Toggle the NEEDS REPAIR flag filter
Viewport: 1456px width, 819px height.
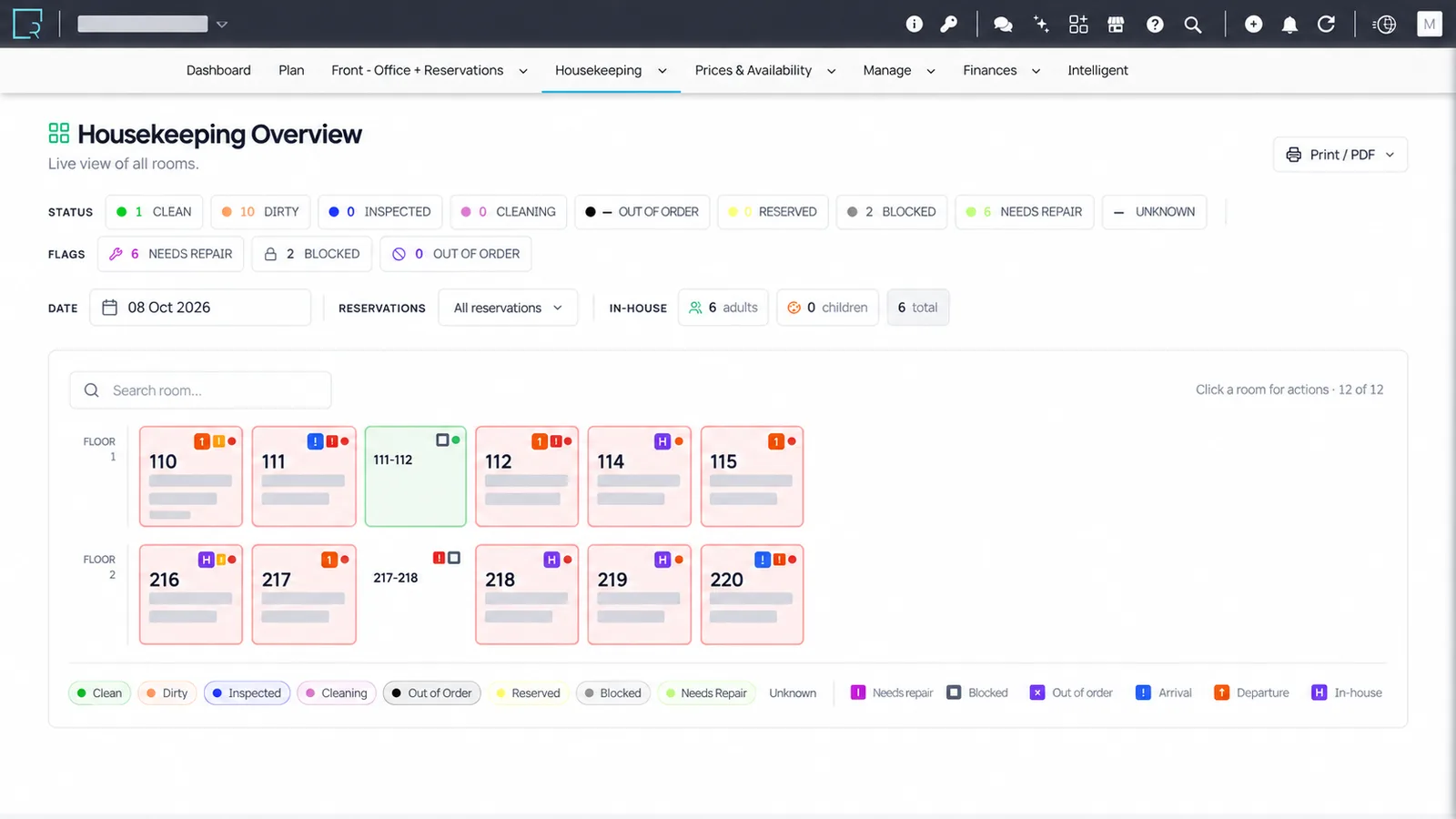pos(170,254)
